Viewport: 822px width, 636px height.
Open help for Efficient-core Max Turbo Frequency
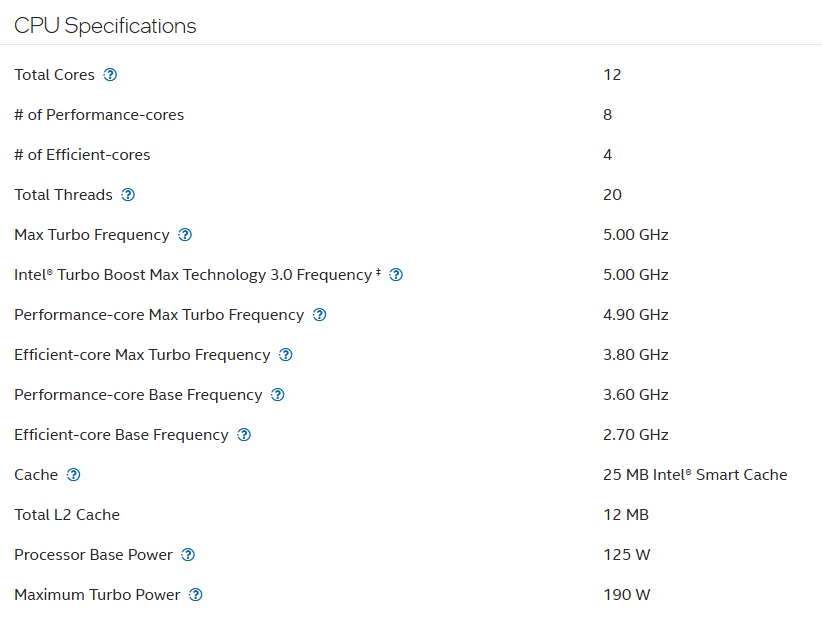pos(286,355)
